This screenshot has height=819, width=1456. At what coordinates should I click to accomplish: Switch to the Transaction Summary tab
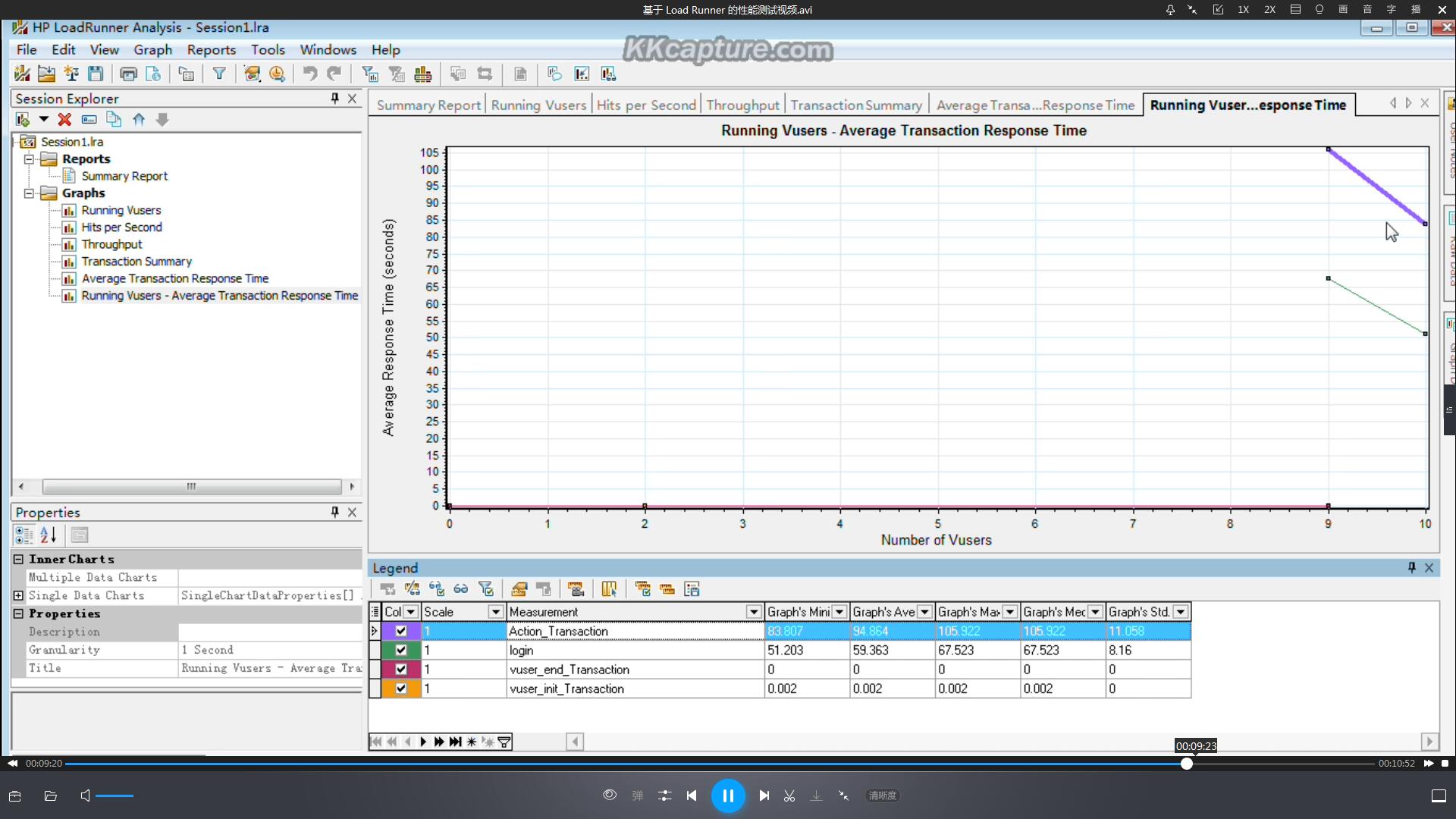click(x=856, y=105)
